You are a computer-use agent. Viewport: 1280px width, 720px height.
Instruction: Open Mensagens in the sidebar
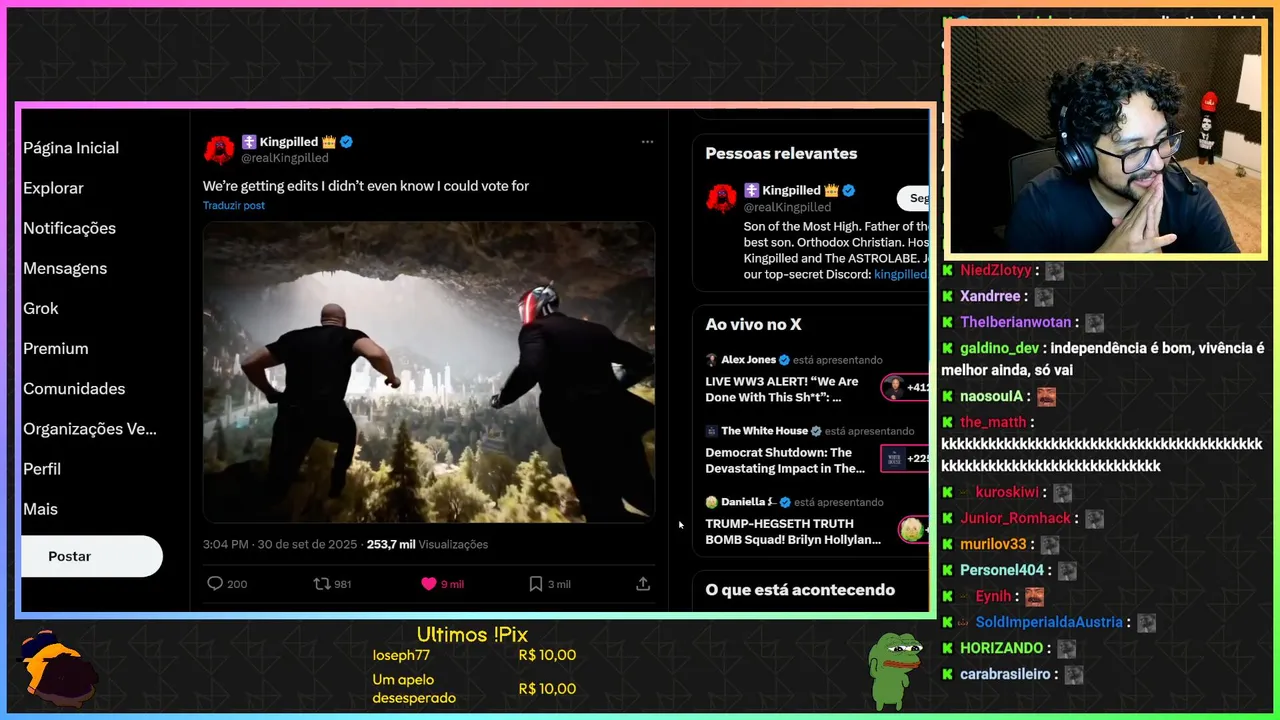point(65,268)
